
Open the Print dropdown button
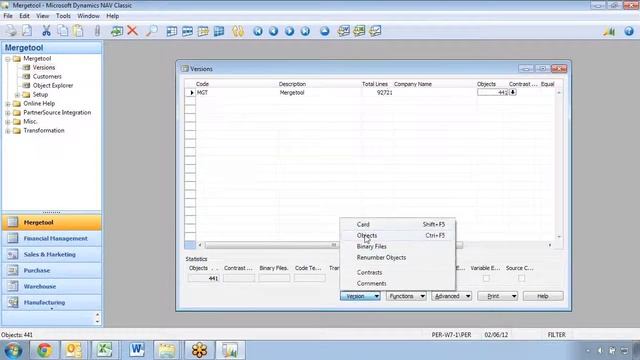point(498,296)
